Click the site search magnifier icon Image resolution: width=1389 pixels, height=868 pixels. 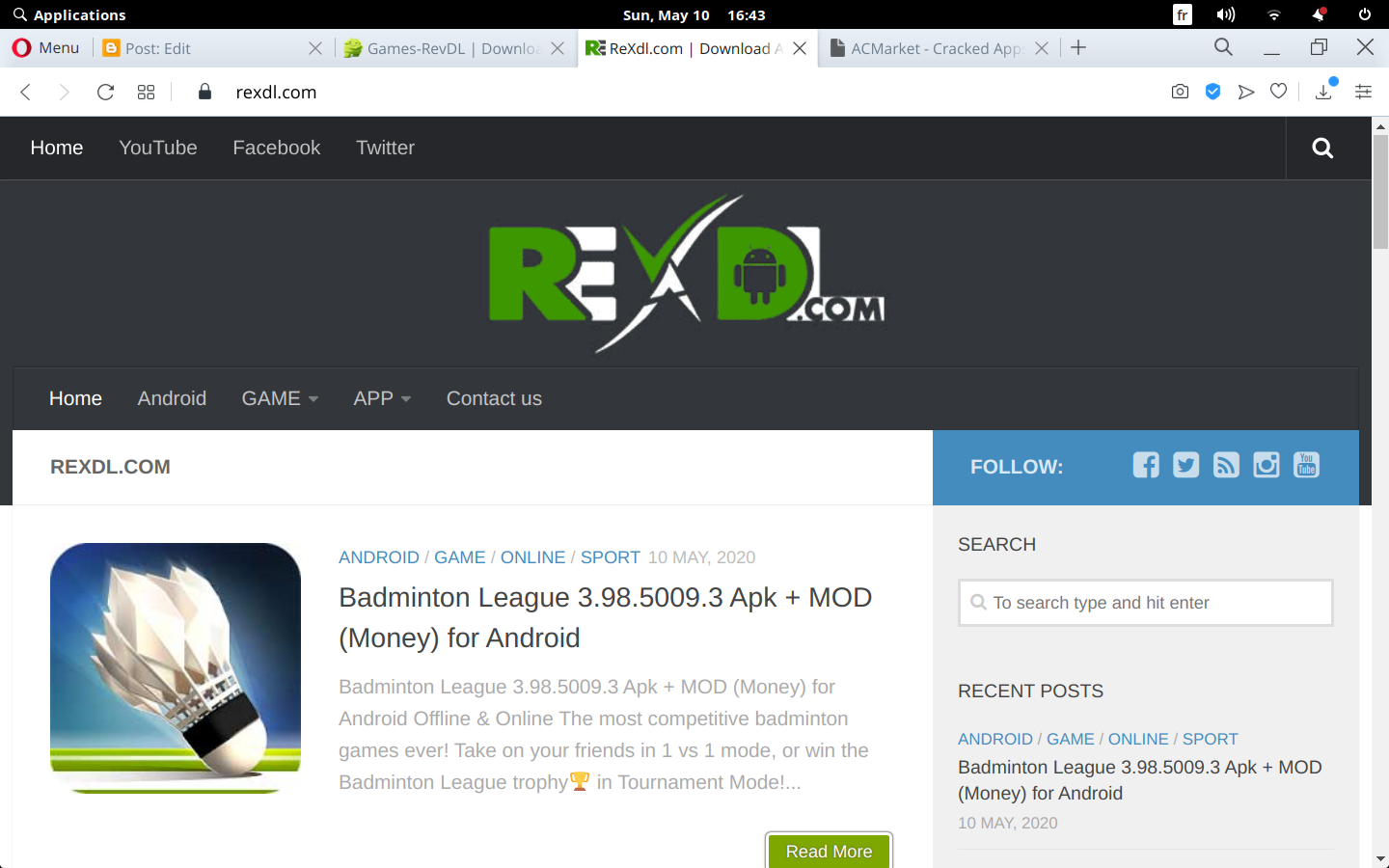point(1323,148)
